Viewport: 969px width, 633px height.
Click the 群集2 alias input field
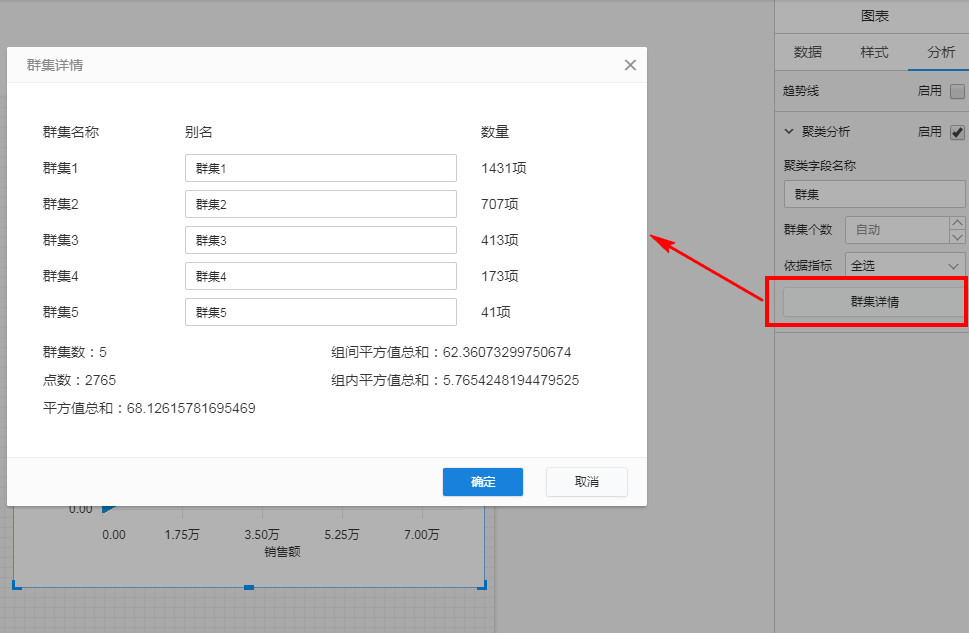(320, 204)
